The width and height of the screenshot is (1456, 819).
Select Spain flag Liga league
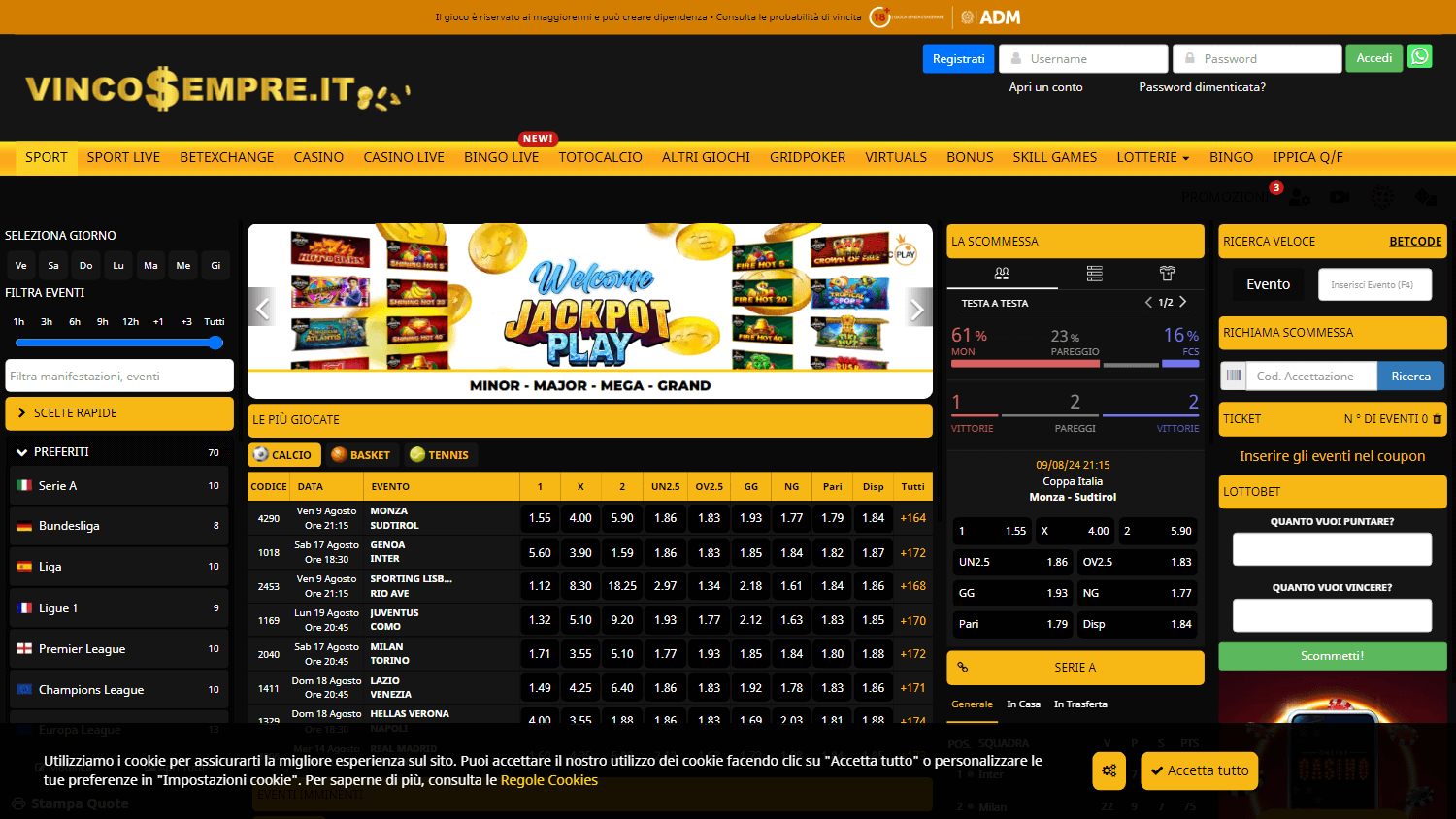point(118,566)
